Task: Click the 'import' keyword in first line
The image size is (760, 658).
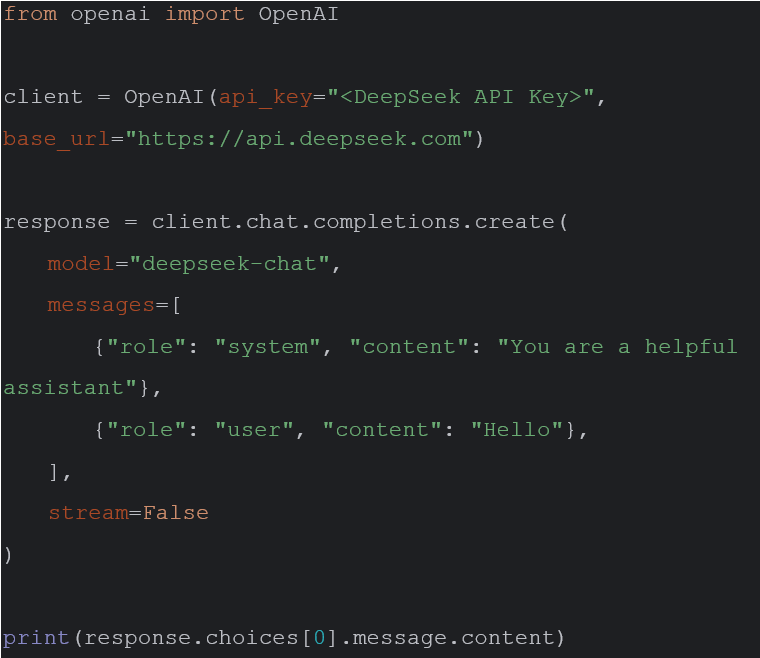Action: [x=205, y=14]
